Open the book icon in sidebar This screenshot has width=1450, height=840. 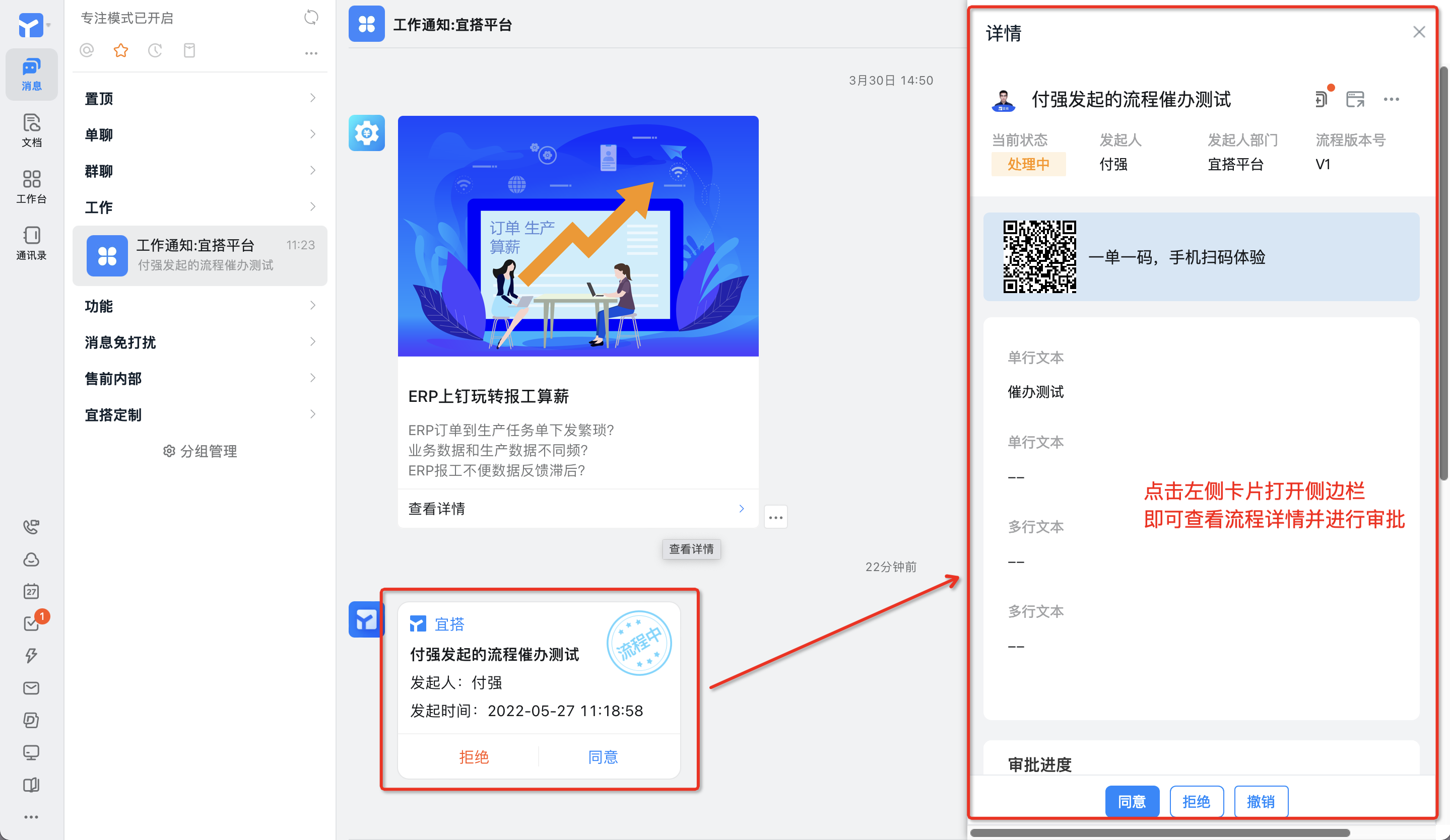pyautogui.click(x=31, y=785)
